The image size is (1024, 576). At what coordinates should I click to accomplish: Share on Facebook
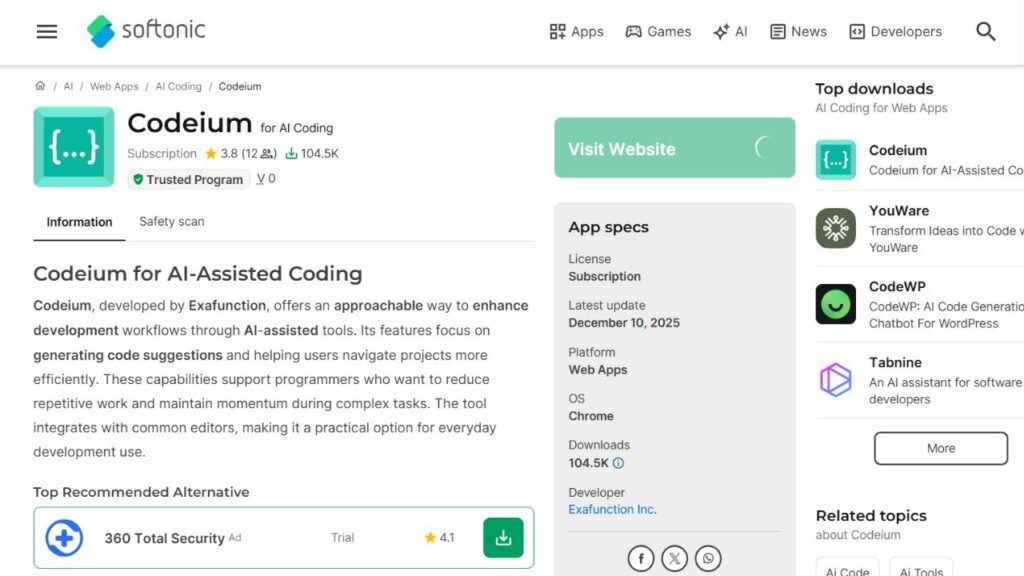tap(641, 558)
